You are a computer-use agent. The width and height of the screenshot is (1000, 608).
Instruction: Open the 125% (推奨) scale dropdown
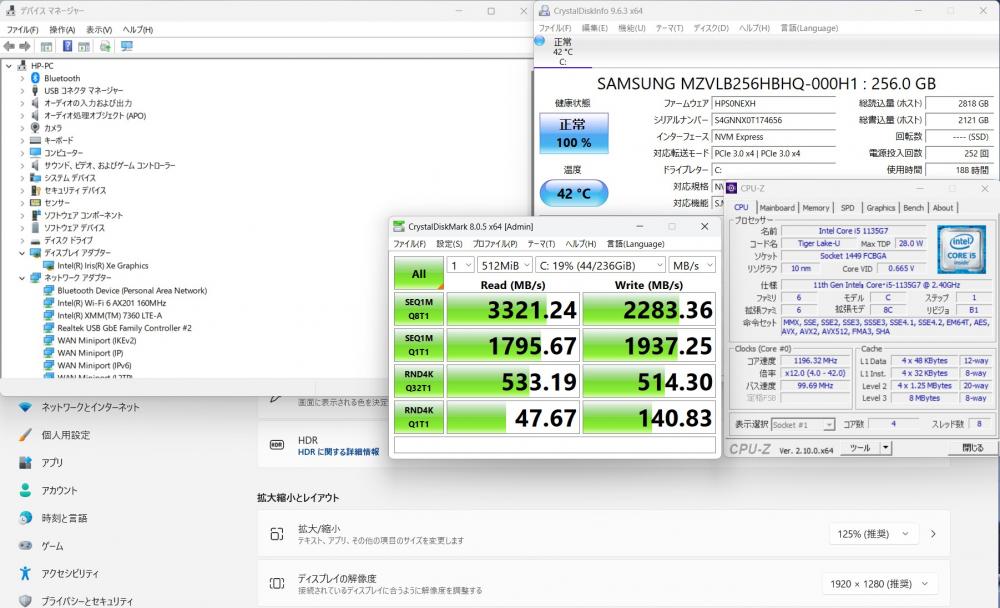tap(873, 534)
